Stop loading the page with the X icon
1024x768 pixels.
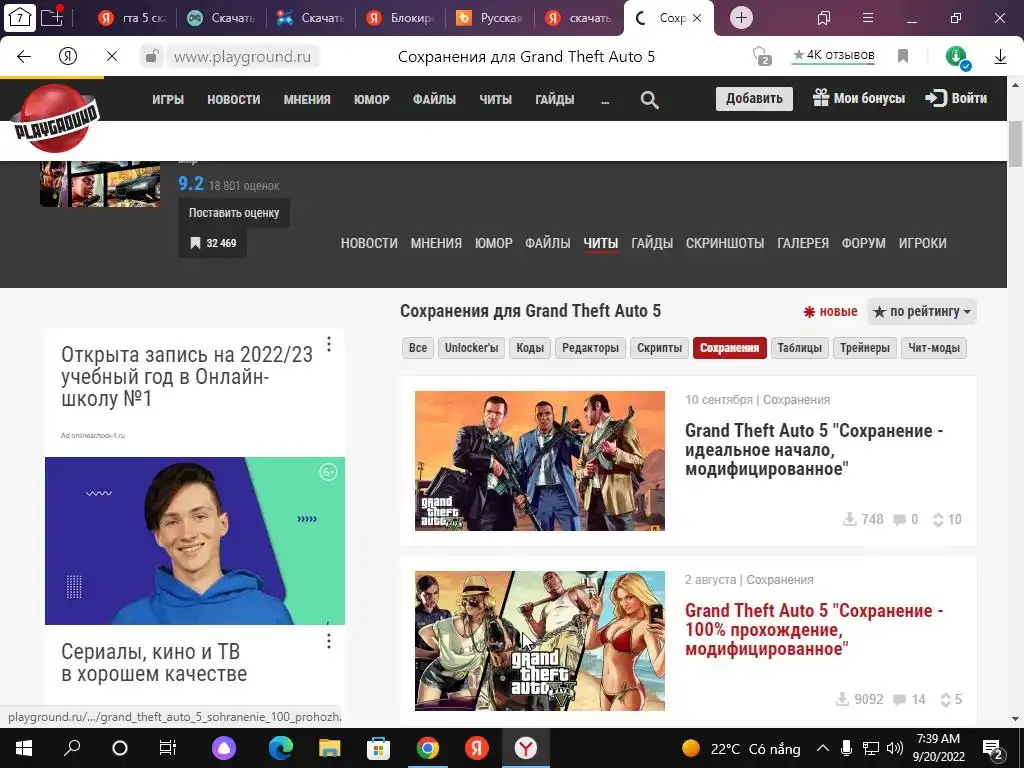(112, 57)
